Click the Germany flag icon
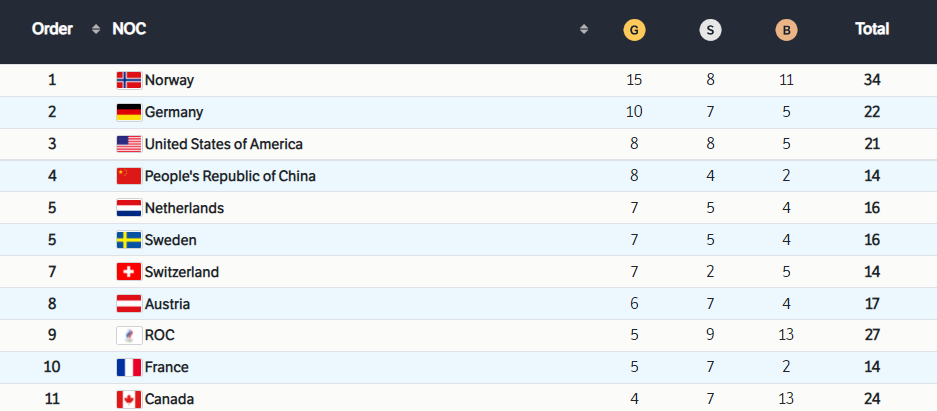This screenshot has height=411, width=937. 129,112
